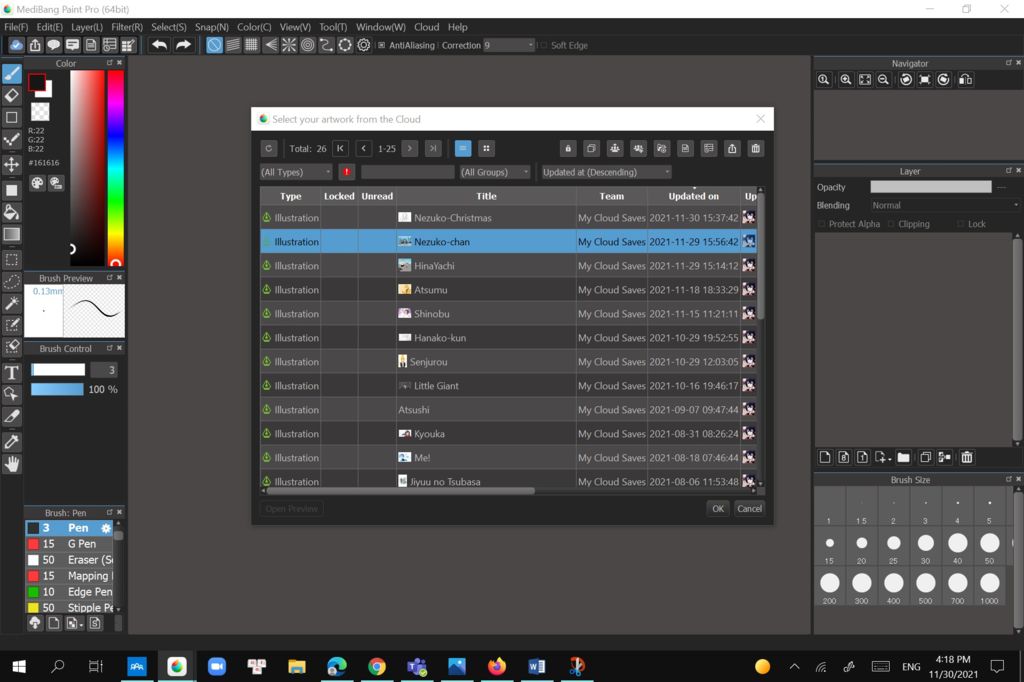Screen dimensions: 1024x682
Task: Toggle the red unread alert filter
Action: (346, 172)
